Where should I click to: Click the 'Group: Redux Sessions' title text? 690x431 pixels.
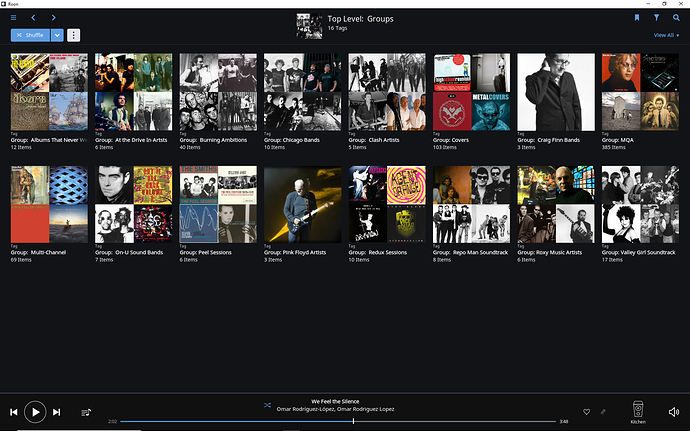click(x=378, y=252)
